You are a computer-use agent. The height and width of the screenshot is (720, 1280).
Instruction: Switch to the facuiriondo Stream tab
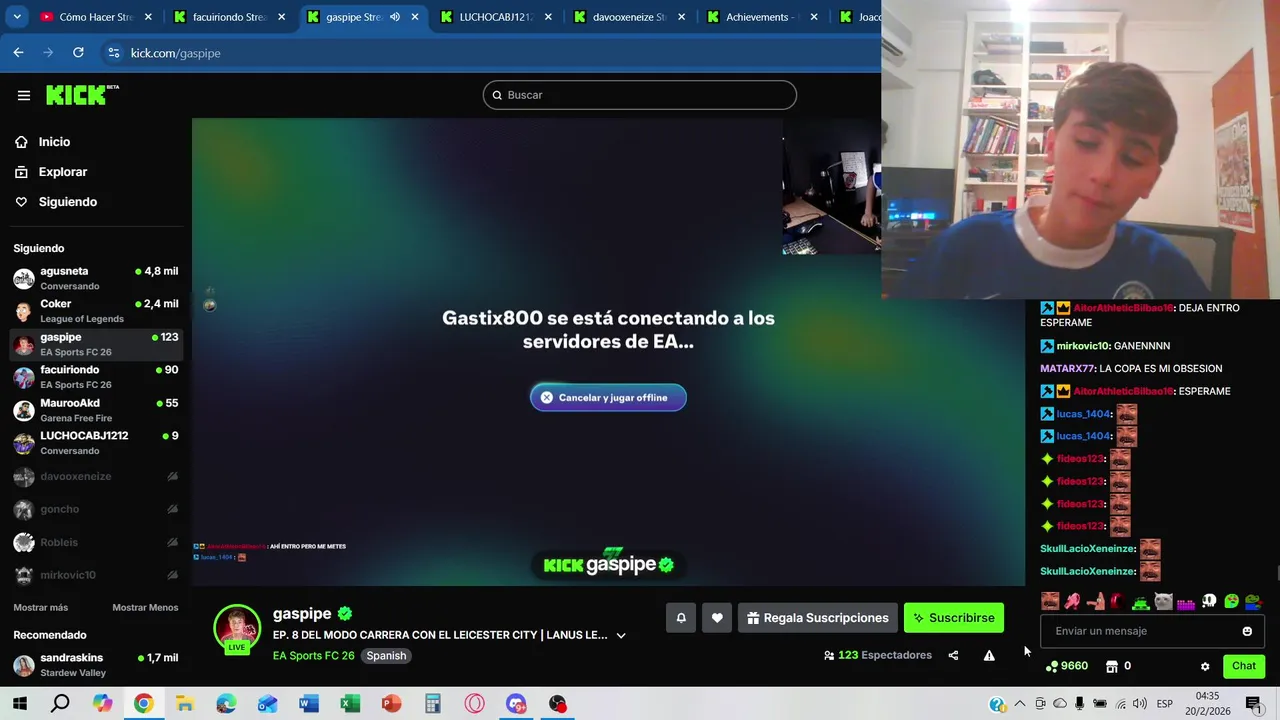pyautogui.click(x=229, y=17)
